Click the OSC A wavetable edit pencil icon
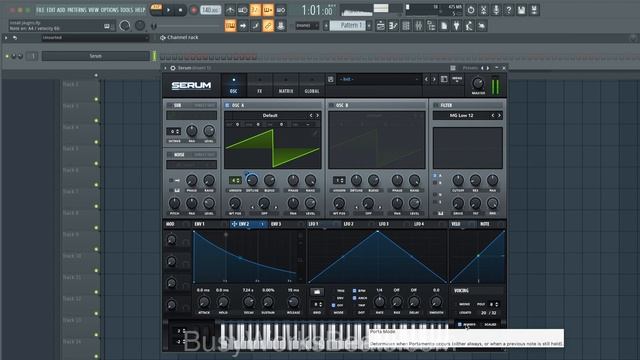Screen dimensions: 640x360 (x=315, y=133)
